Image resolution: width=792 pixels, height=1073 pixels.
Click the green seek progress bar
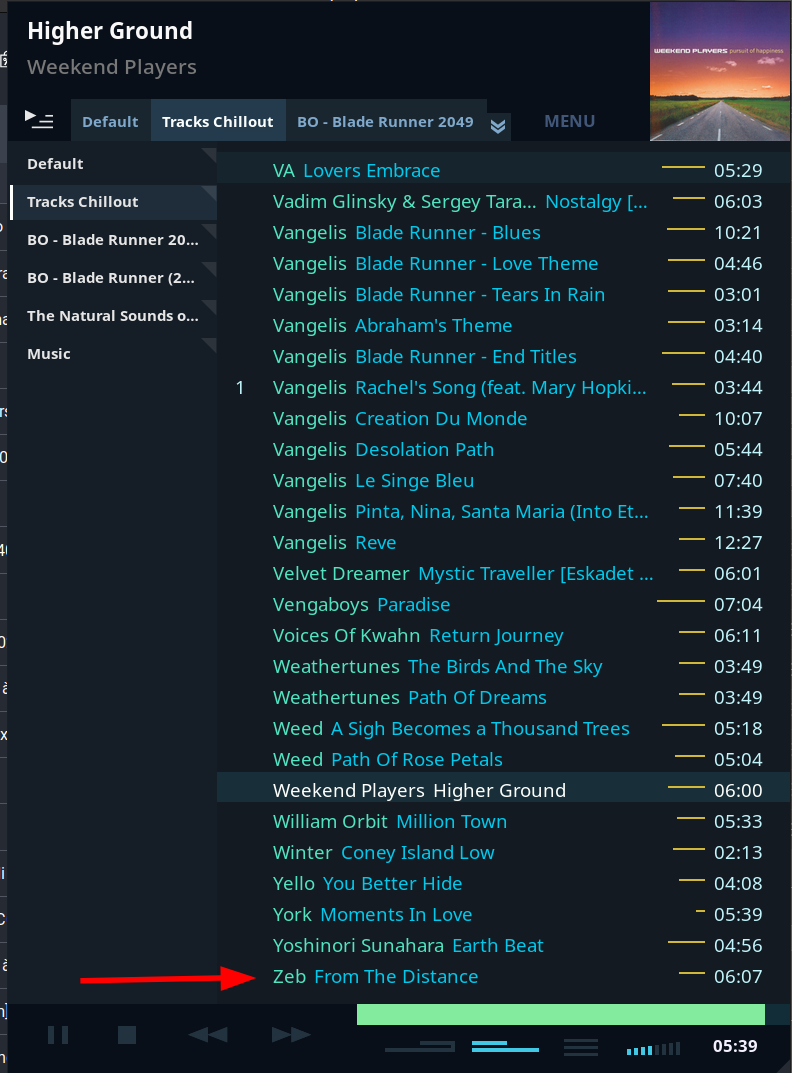[561, 1014]
